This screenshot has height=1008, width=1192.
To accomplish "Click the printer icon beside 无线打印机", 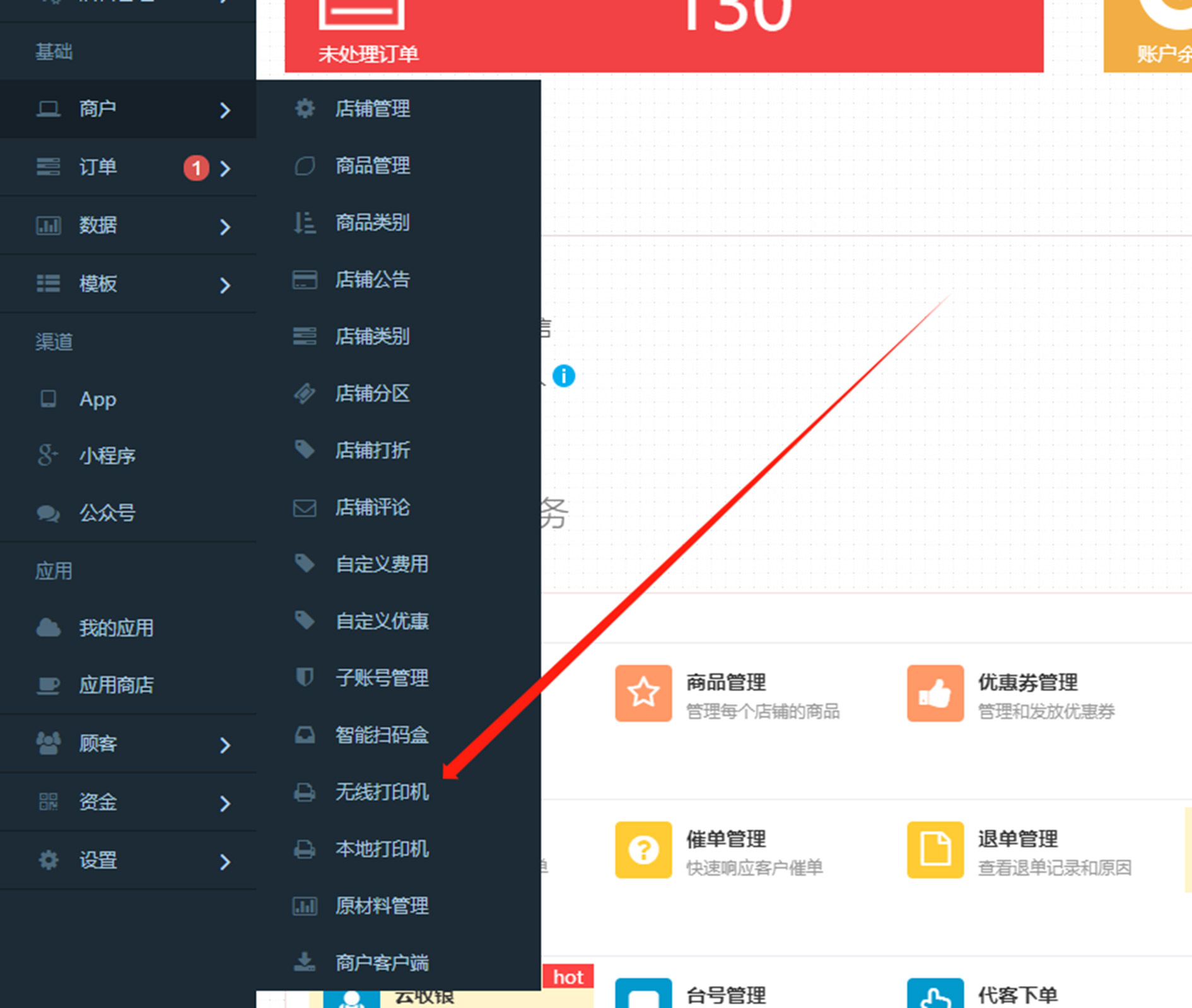I will click(305, 792).
